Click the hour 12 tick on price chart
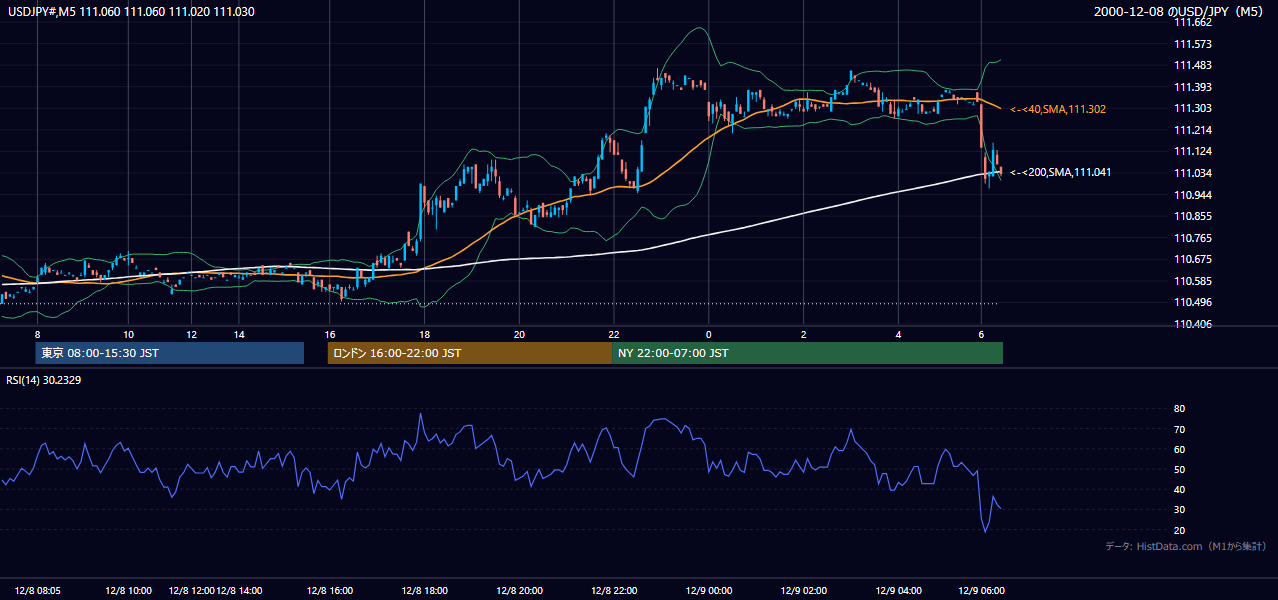This screenshot has width=1278, height=600. [x=192, y=334]
